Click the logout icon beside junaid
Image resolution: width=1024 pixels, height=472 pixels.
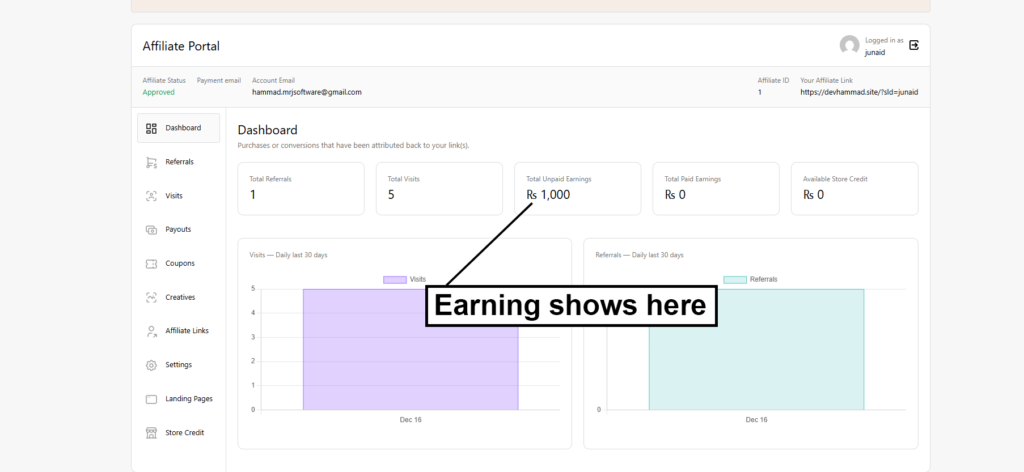pos(913,45)
